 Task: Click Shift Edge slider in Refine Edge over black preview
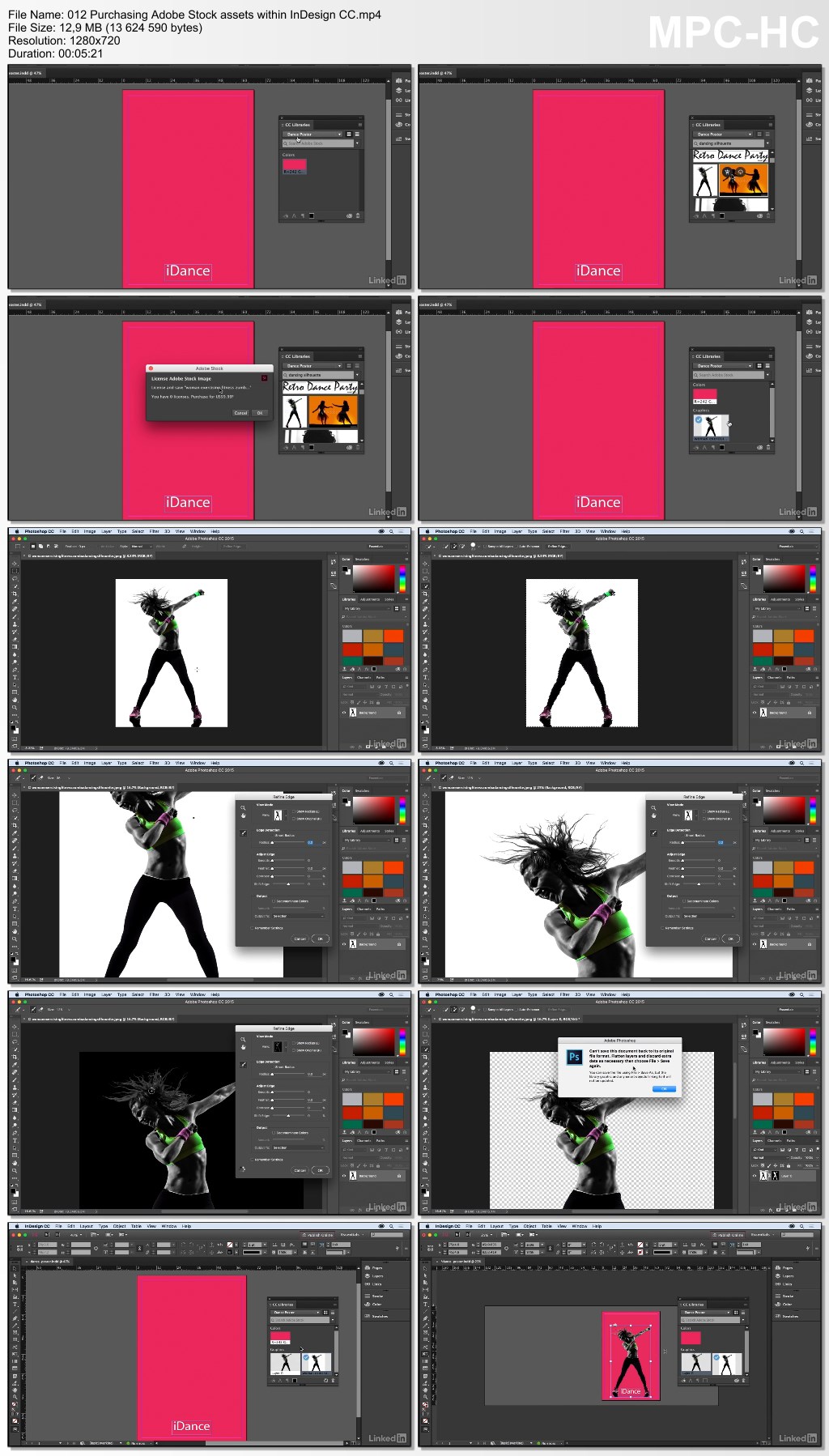click(x=288, y=1116)
